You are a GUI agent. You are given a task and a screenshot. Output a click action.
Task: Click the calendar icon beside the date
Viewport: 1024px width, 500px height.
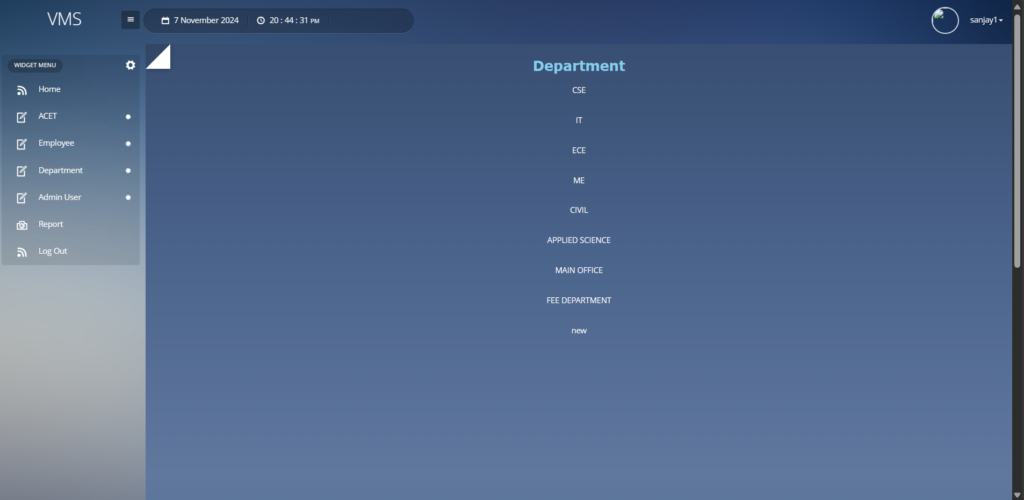(x=165, y=20)
